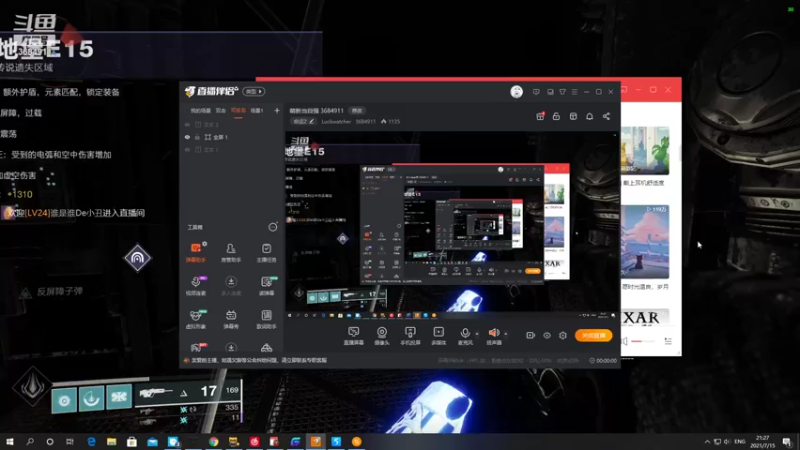This screenshot has height=450, width=800.
Task: Select the 文本2 source row
Action: point(232,124)
